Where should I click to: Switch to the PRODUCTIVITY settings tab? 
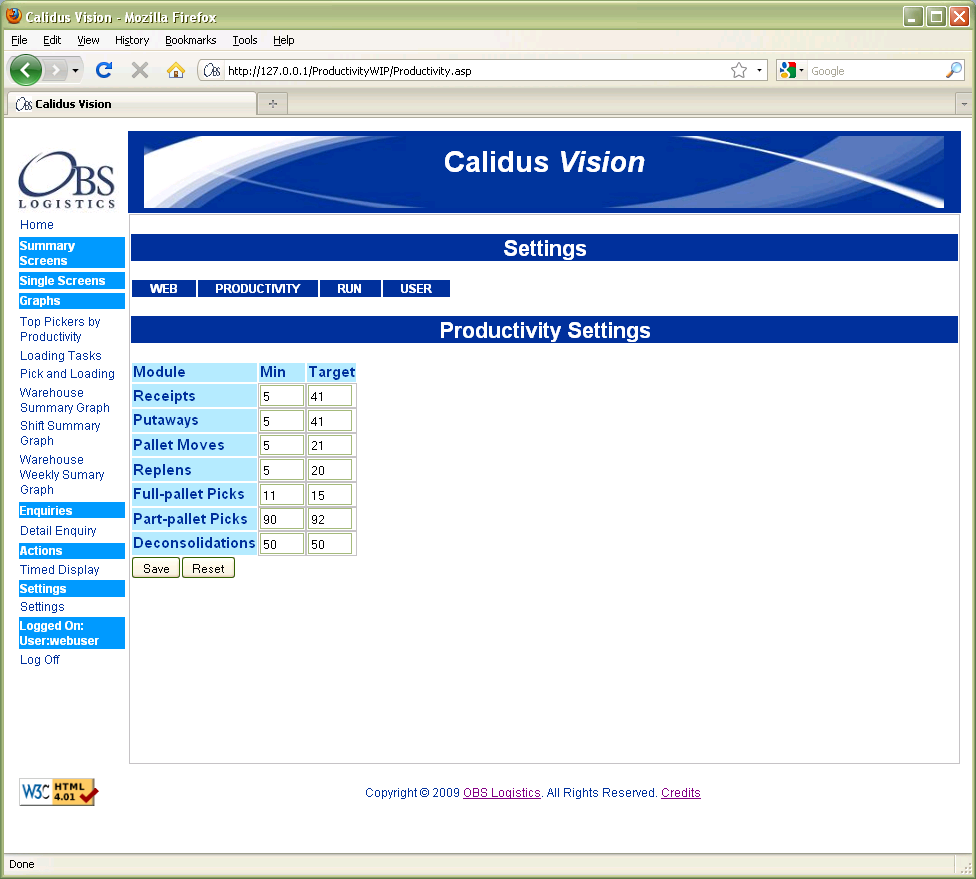click(258, 288)
